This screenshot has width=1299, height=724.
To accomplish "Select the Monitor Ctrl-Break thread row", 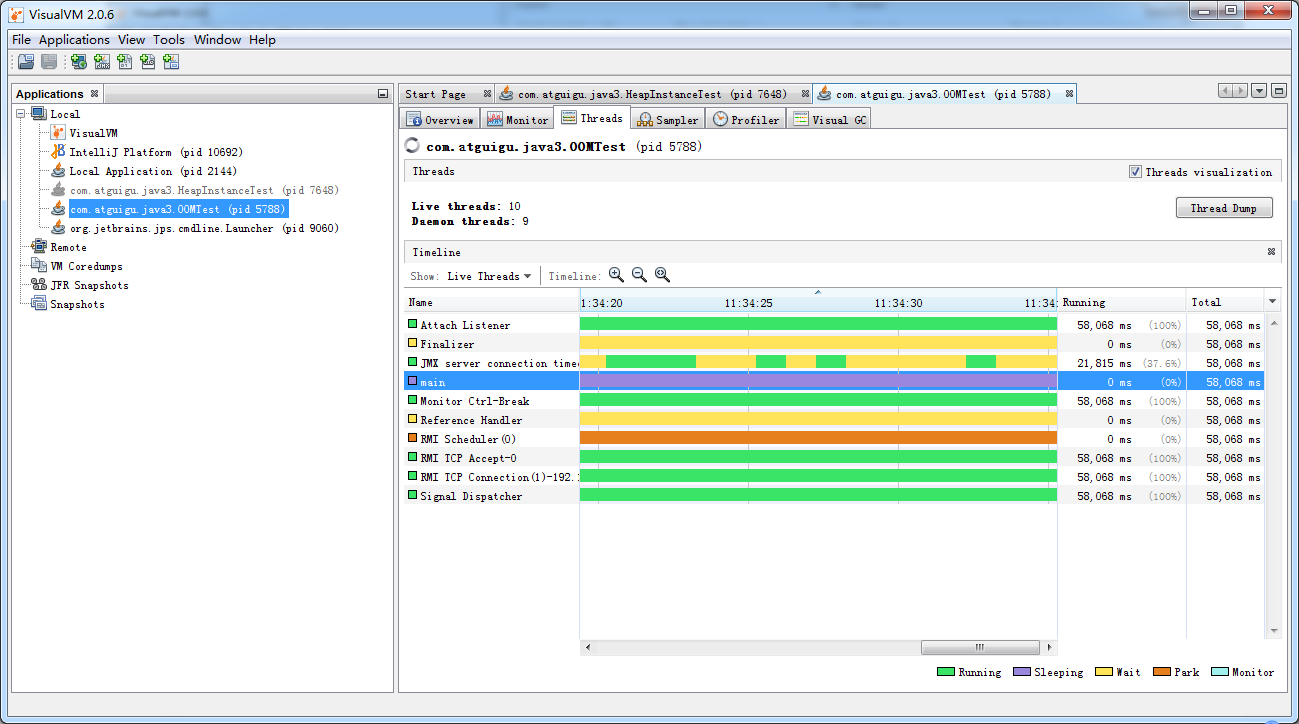I will 835,401.
